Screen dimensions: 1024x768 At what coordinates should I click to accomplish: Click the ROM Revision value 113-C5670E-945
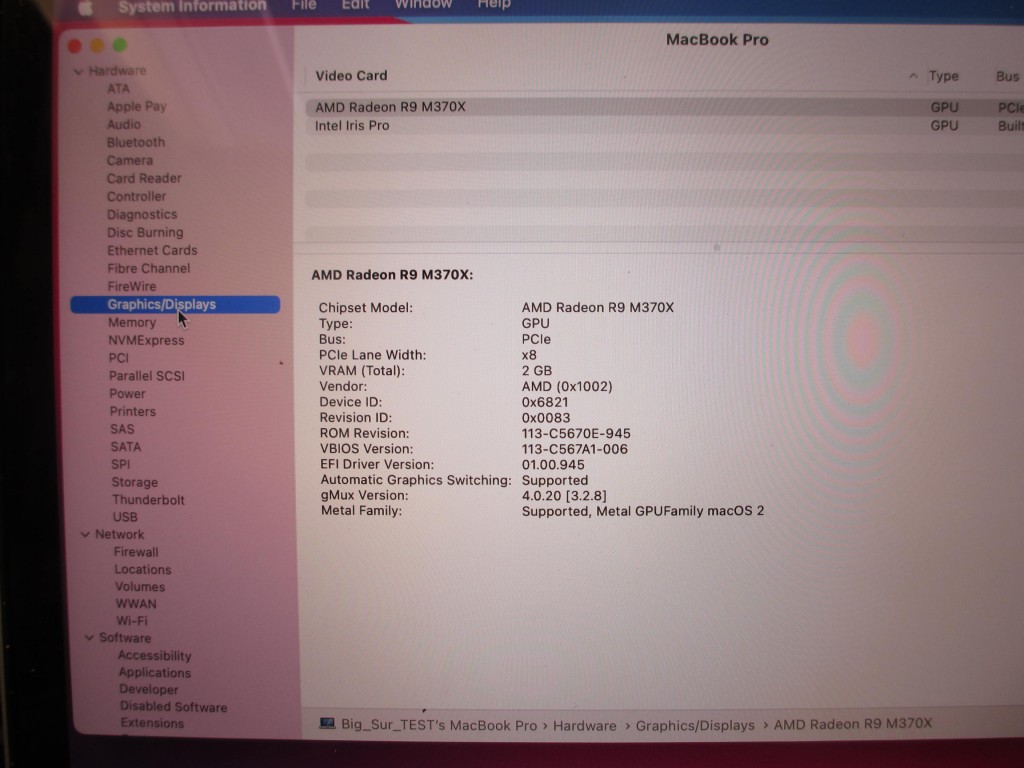576,434
